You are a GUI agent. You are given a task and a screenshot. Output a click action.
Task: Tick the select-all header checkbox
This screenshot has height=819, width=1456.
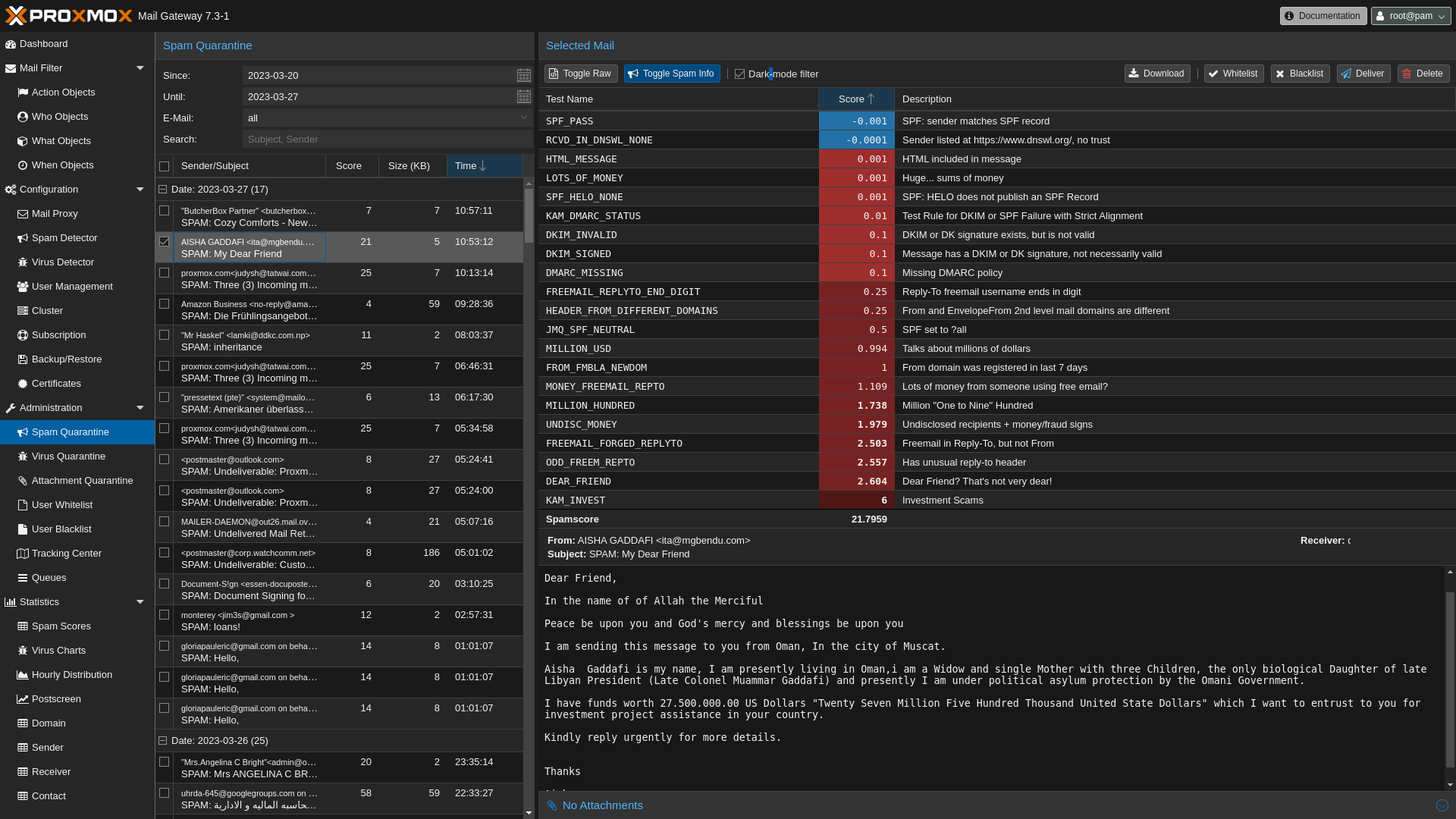tap(164, 166)
